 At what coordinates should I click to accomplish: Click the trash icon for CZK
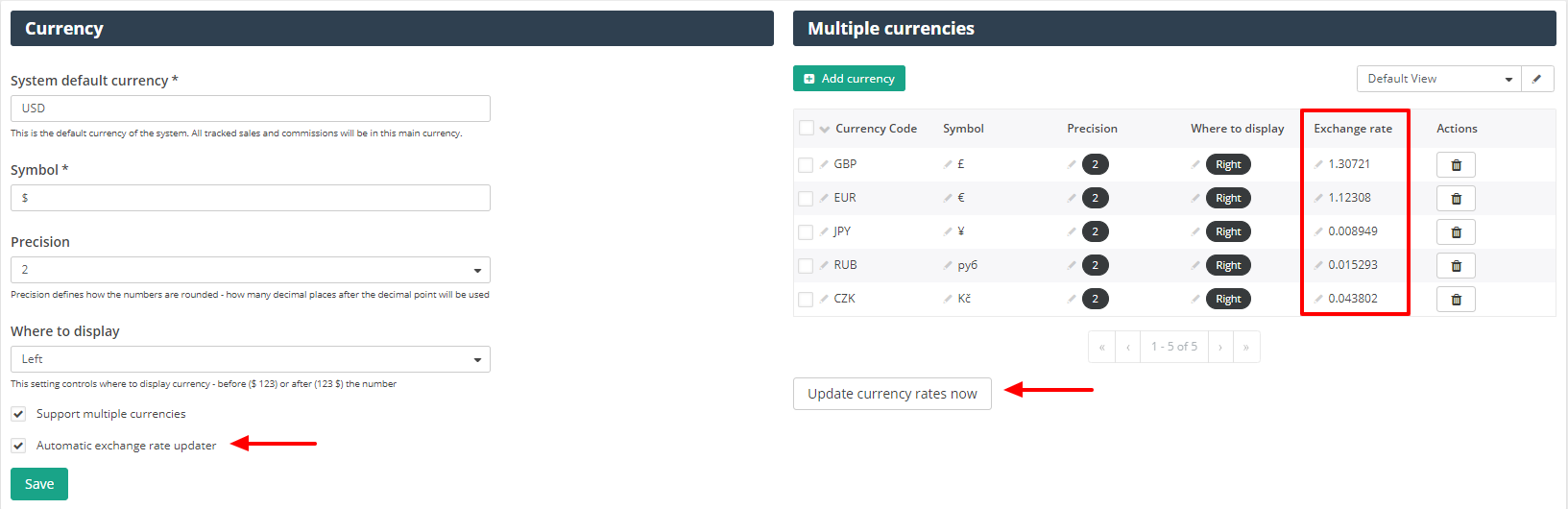pyautogui.click(x=1456, y=299)
